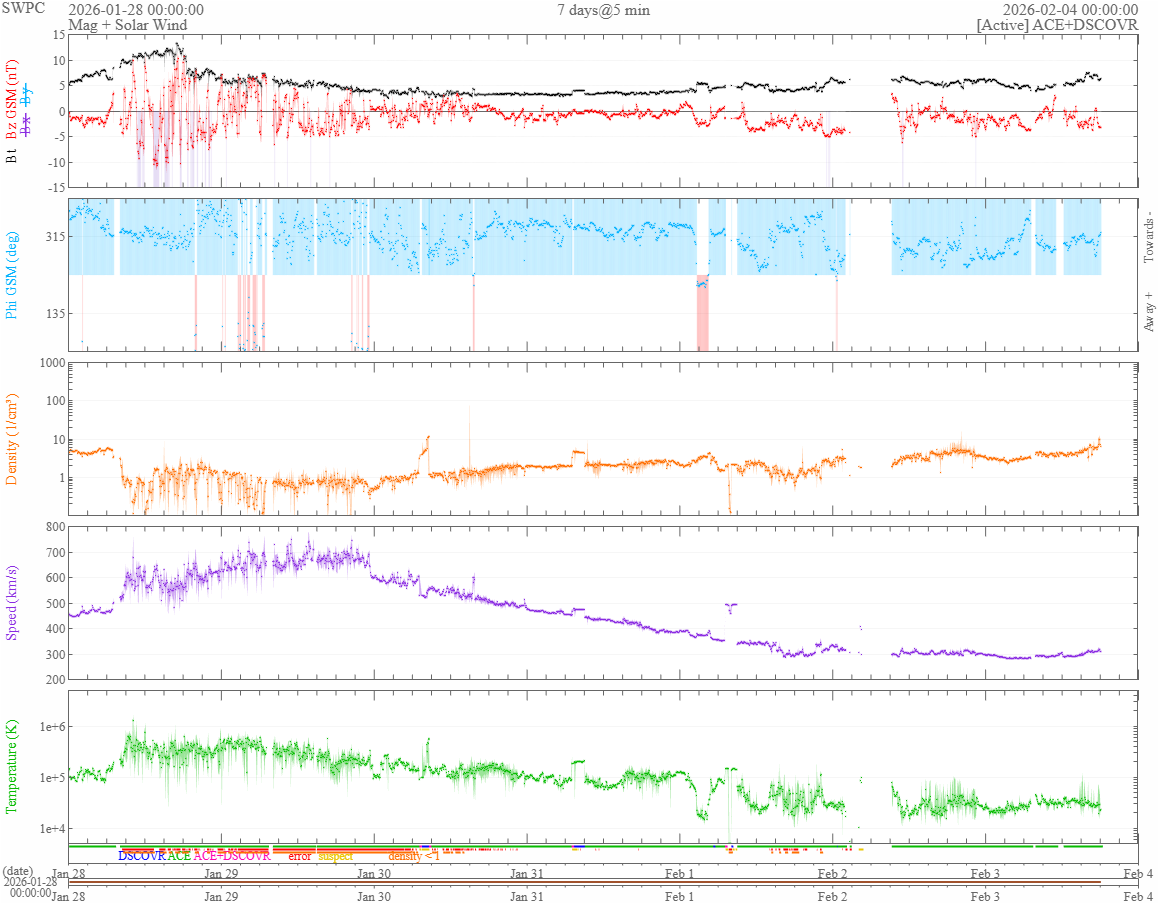Click the magenta ACE=DSCOVR legend entry

[x=232, y=856]
